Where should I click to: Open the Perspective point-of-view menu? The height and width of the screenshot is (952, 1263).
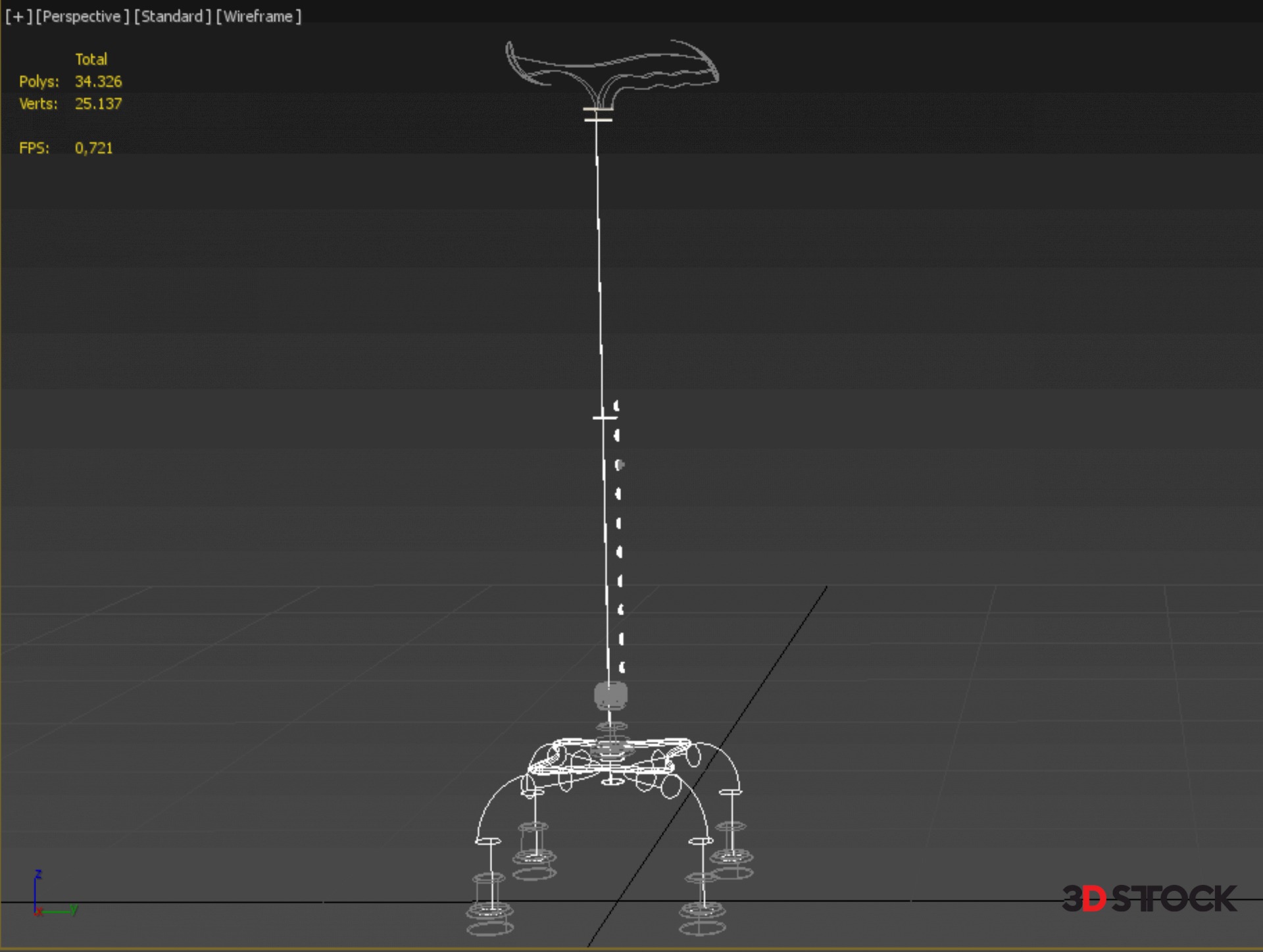click(x=82, y=16)
